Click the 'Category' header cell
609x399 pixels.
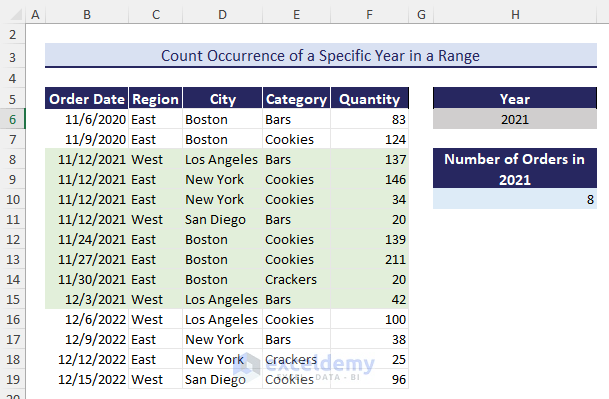296,99
